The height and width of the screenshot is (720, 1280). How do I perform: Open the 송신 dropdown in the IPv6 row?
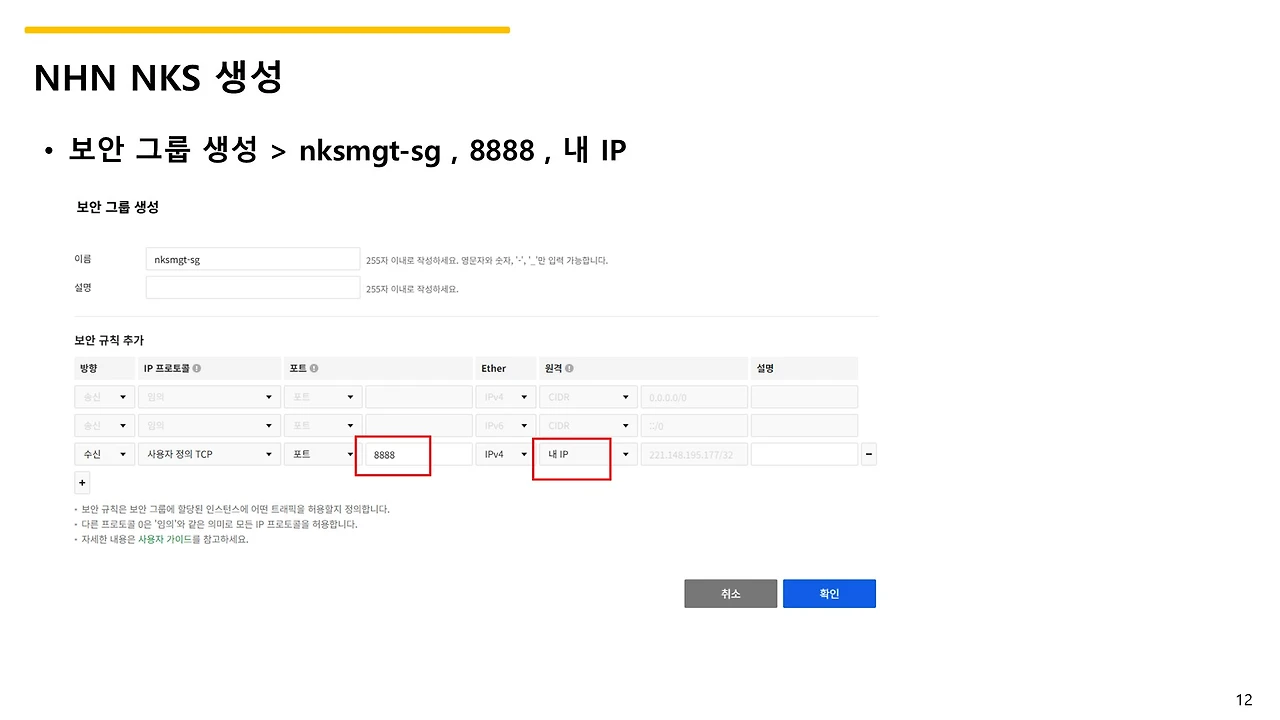105,425
